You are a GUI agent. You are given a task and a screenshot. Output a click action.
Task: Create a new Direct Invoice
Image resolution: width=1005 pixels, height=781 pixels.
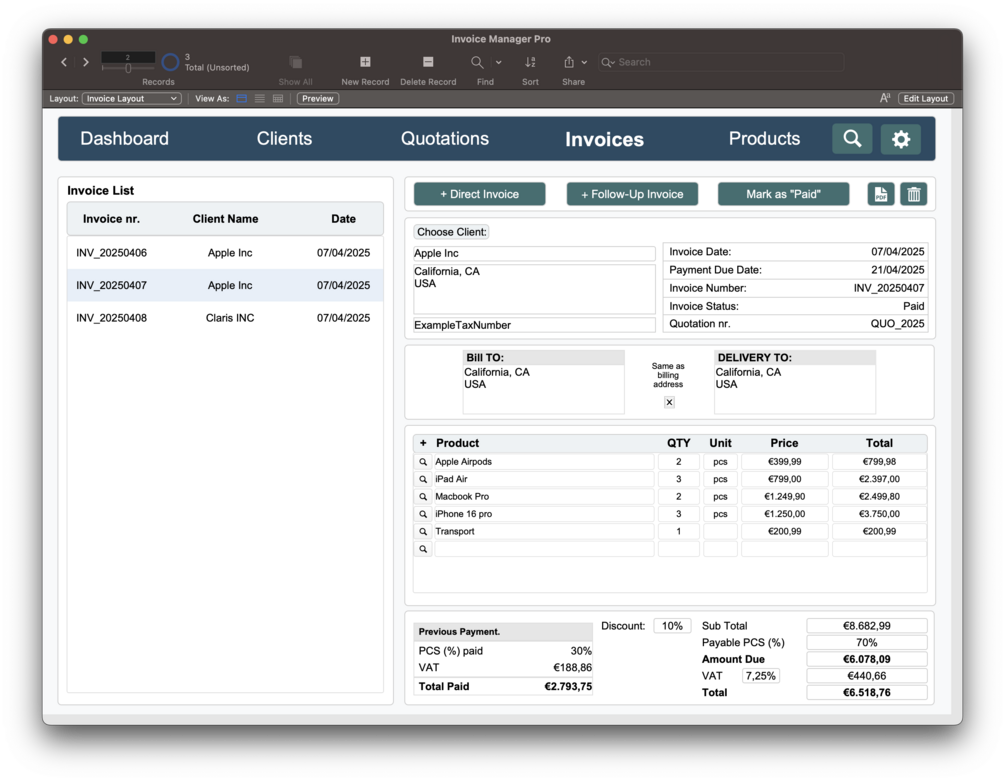[x=479, y=194]
